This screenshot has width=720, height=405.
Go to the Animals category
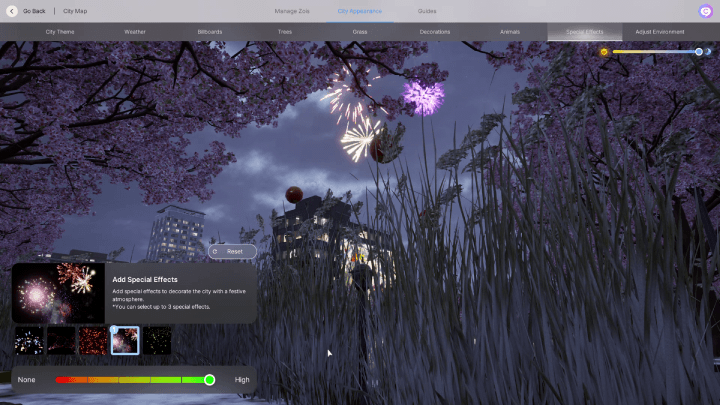click(510, 32)
